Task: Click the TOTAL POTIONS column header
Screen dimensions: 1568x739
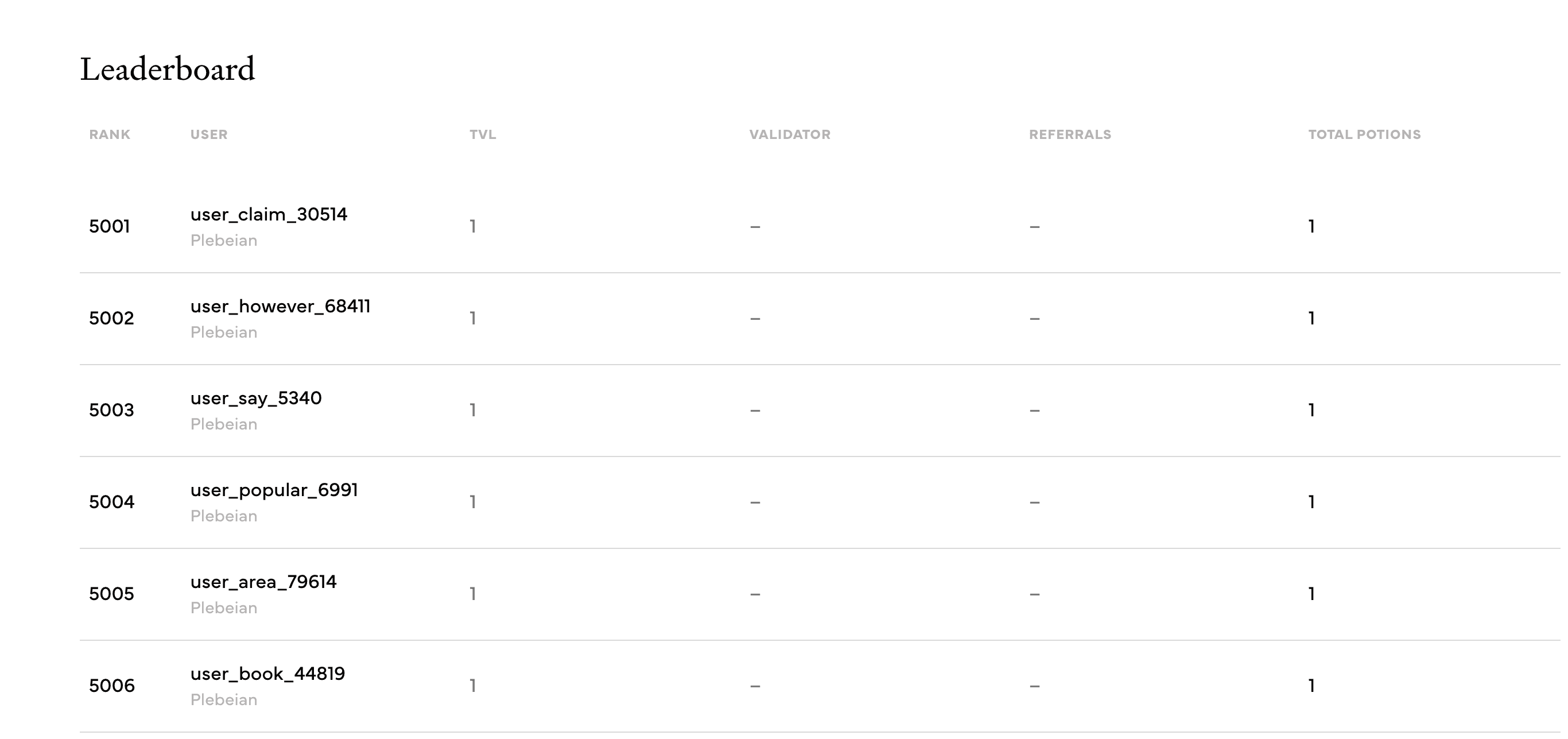Action: pyautogui.click(x=1365, y=134)
